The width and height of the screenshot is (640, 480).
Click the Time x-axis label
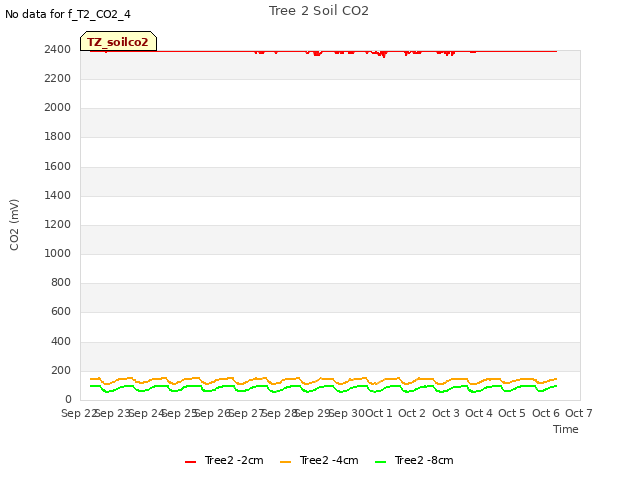566,429
